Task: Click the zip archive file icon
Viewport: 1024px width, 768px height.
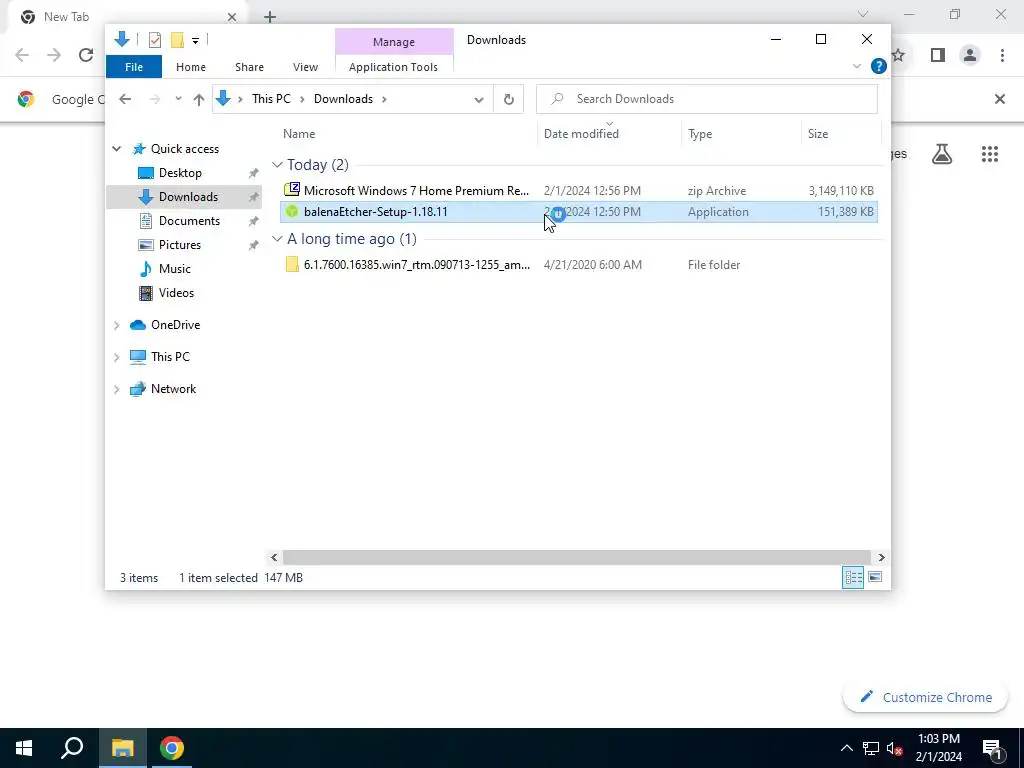Action: click(x=292, y=190)
